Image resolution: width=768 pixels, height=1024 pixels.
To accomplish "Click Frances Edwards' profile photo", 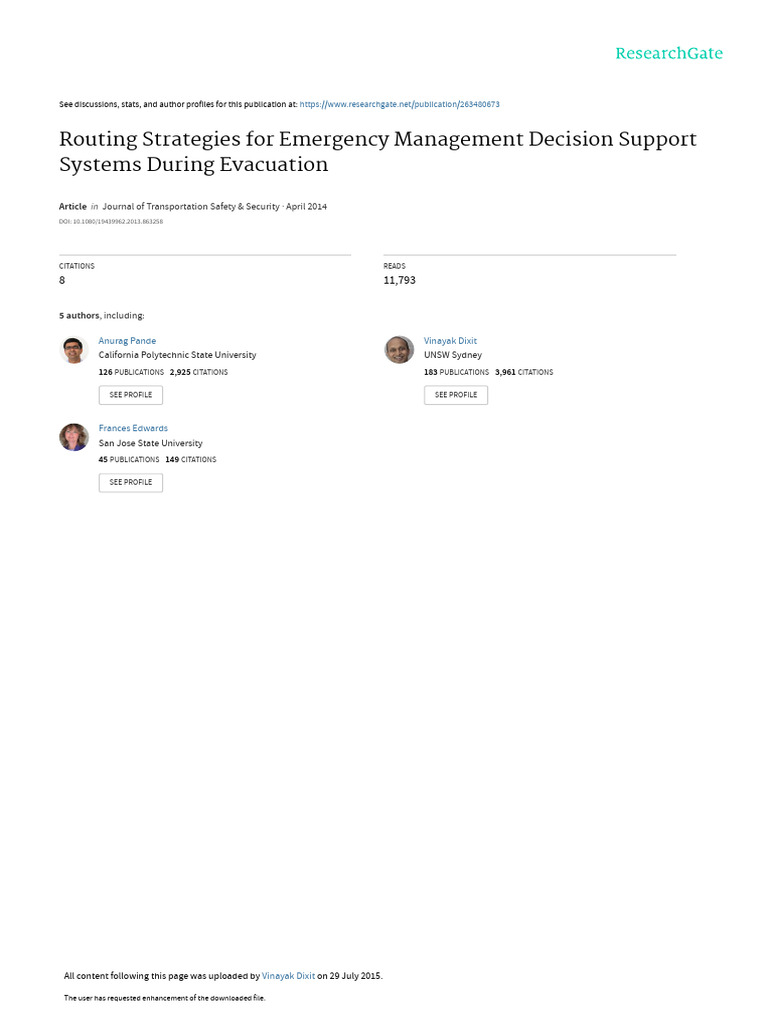I will click(x=73, y=437).
